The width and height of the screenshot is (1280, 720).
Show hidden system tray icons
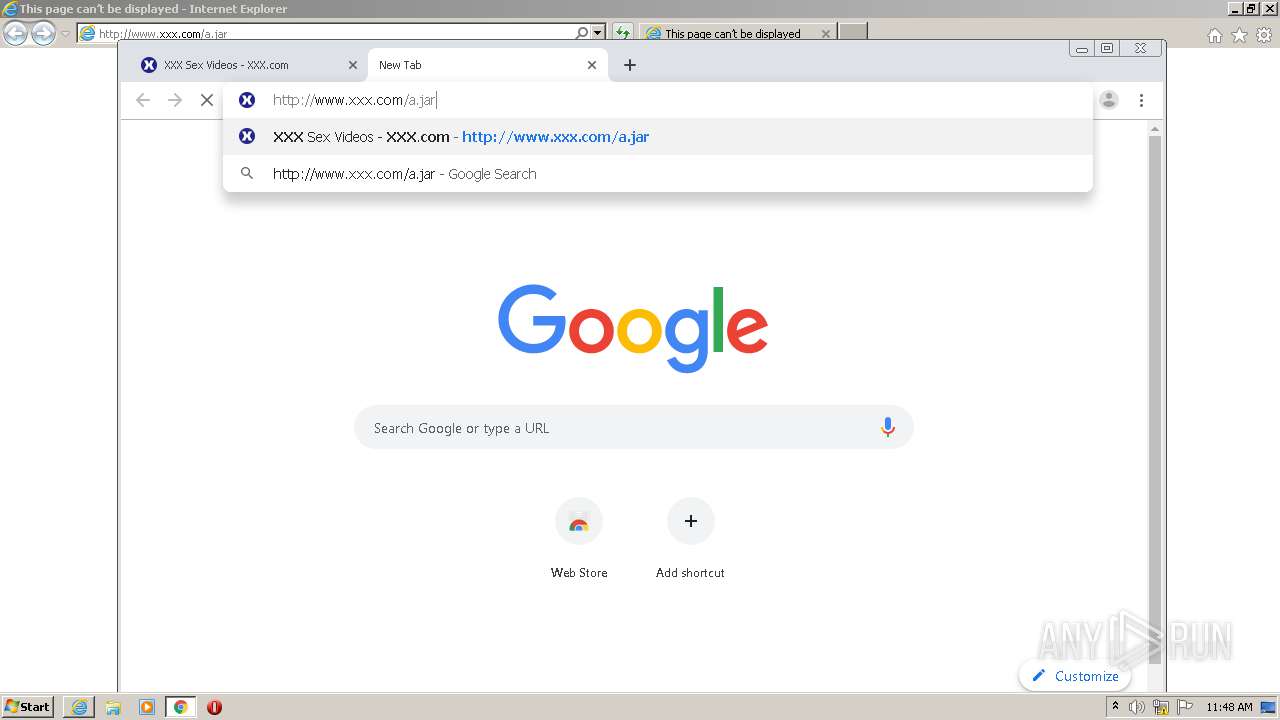coord(1115,707)
